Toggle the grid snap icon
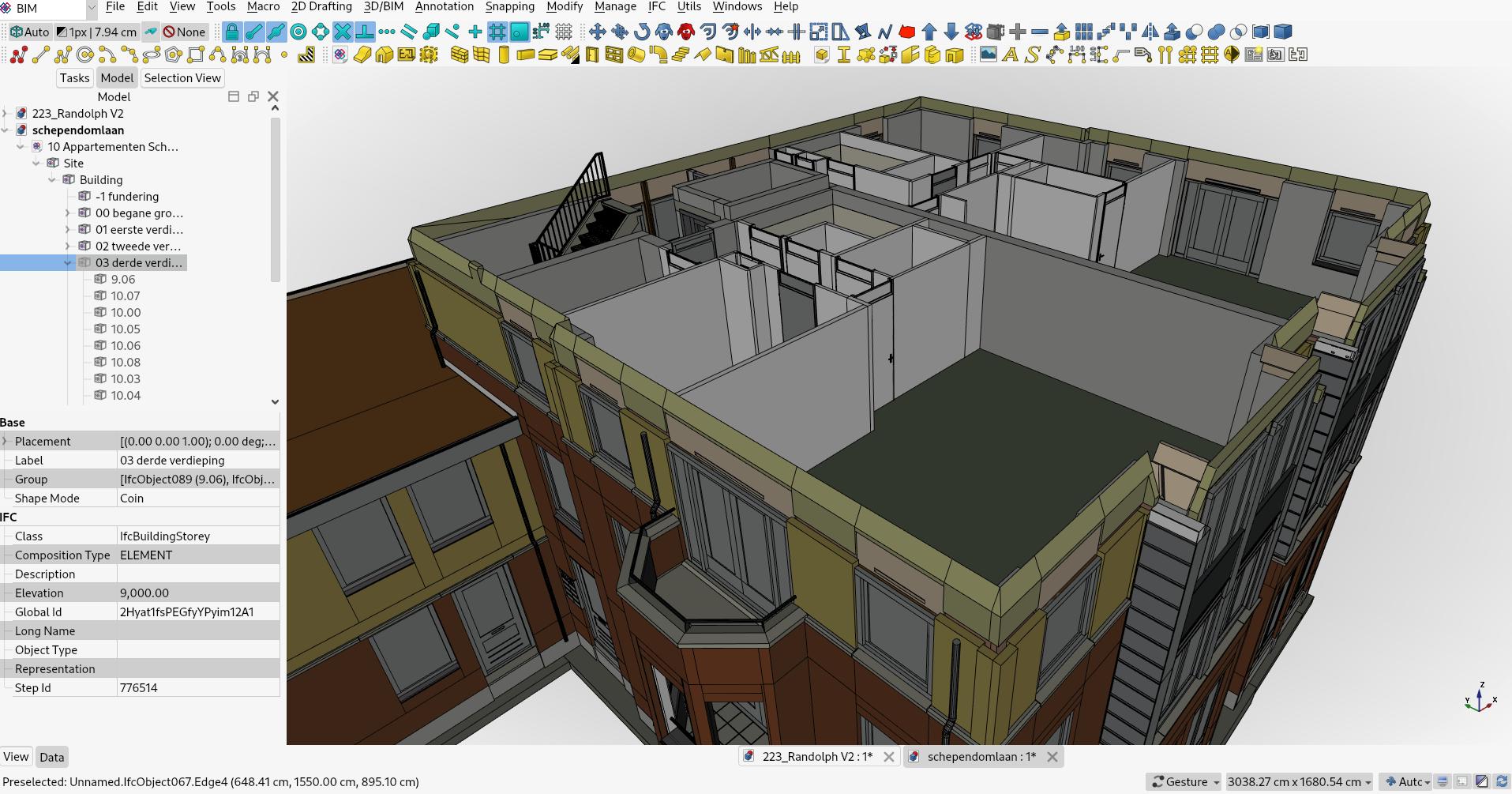The width and height of the screenshot is (1512, 794). [498, 32]
